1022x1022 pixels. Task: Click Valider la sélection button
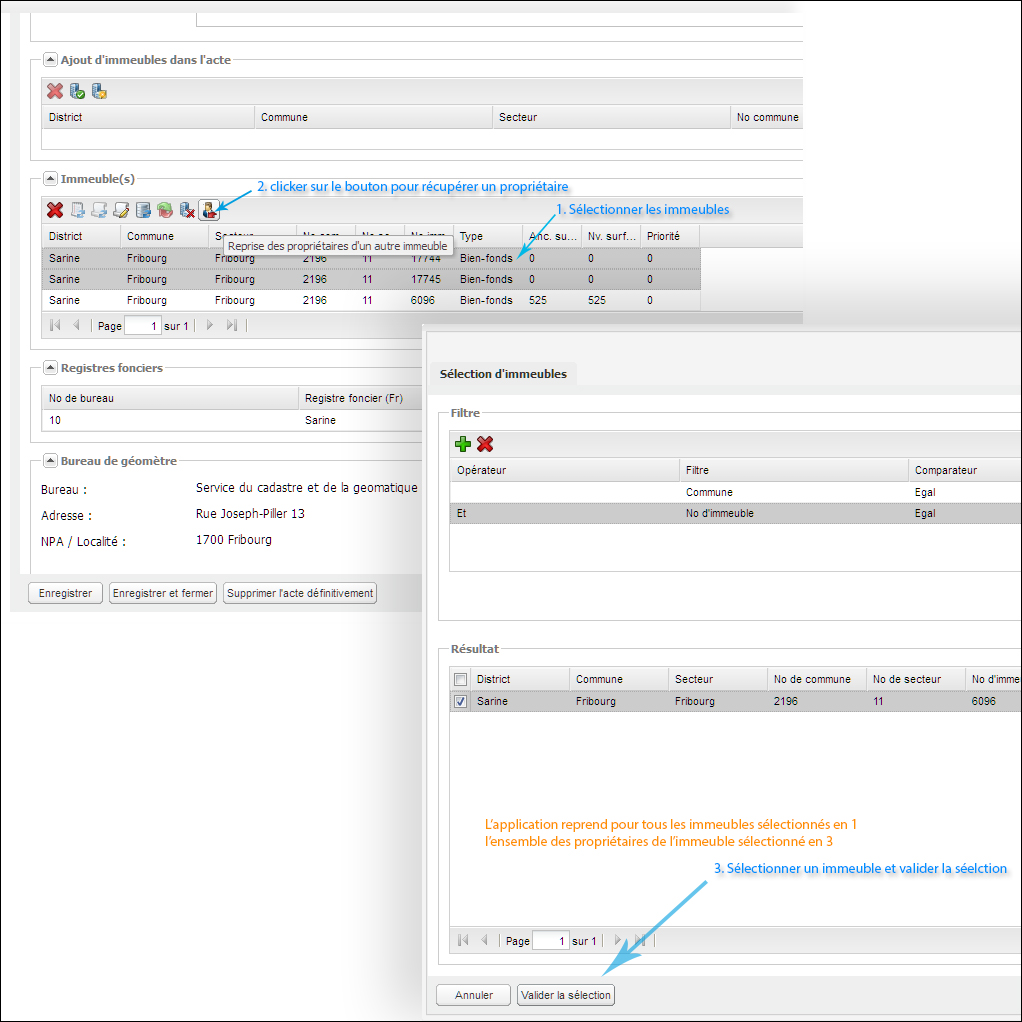pyautogui.click(x=565, y=995)
